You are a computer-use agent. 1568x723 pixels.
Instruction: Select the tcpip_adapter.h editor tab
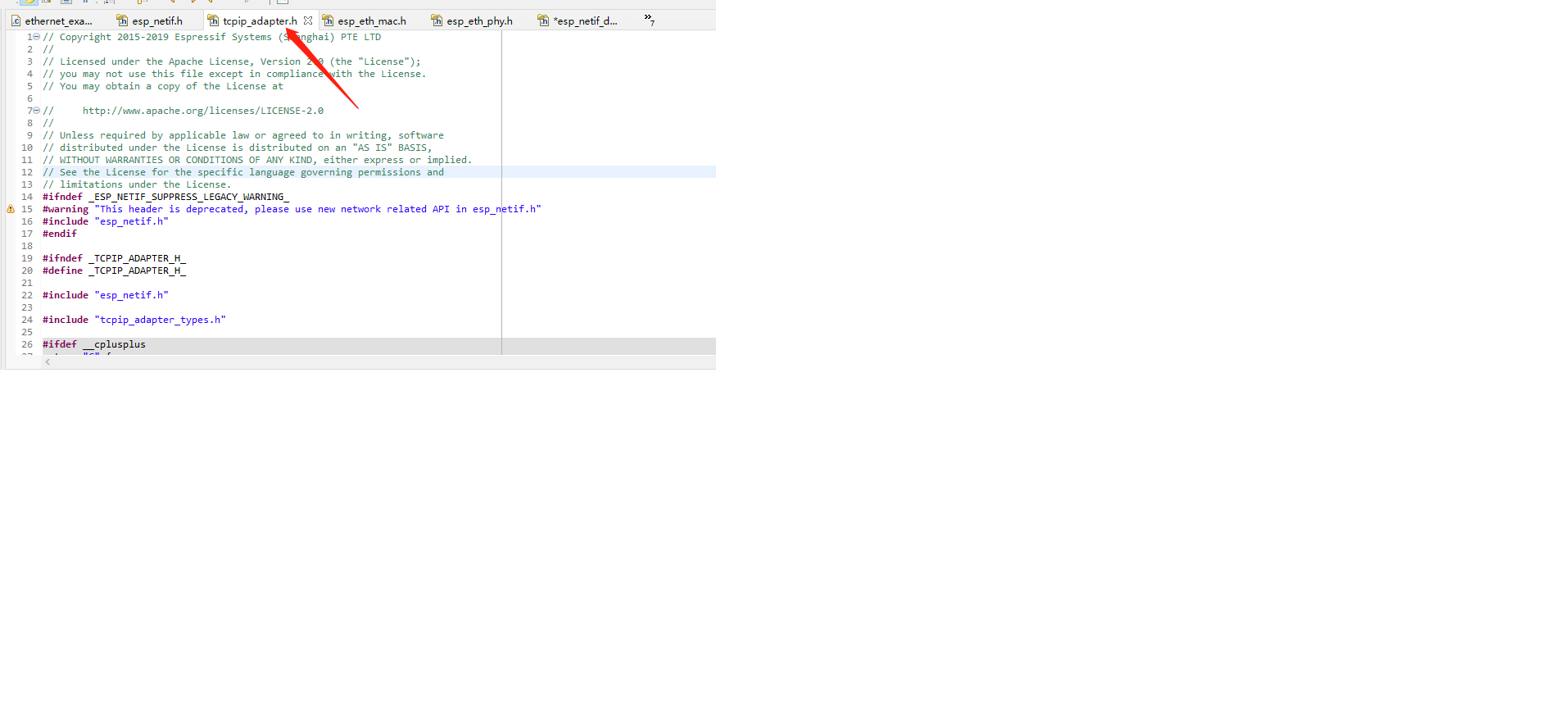coord(260,20)
